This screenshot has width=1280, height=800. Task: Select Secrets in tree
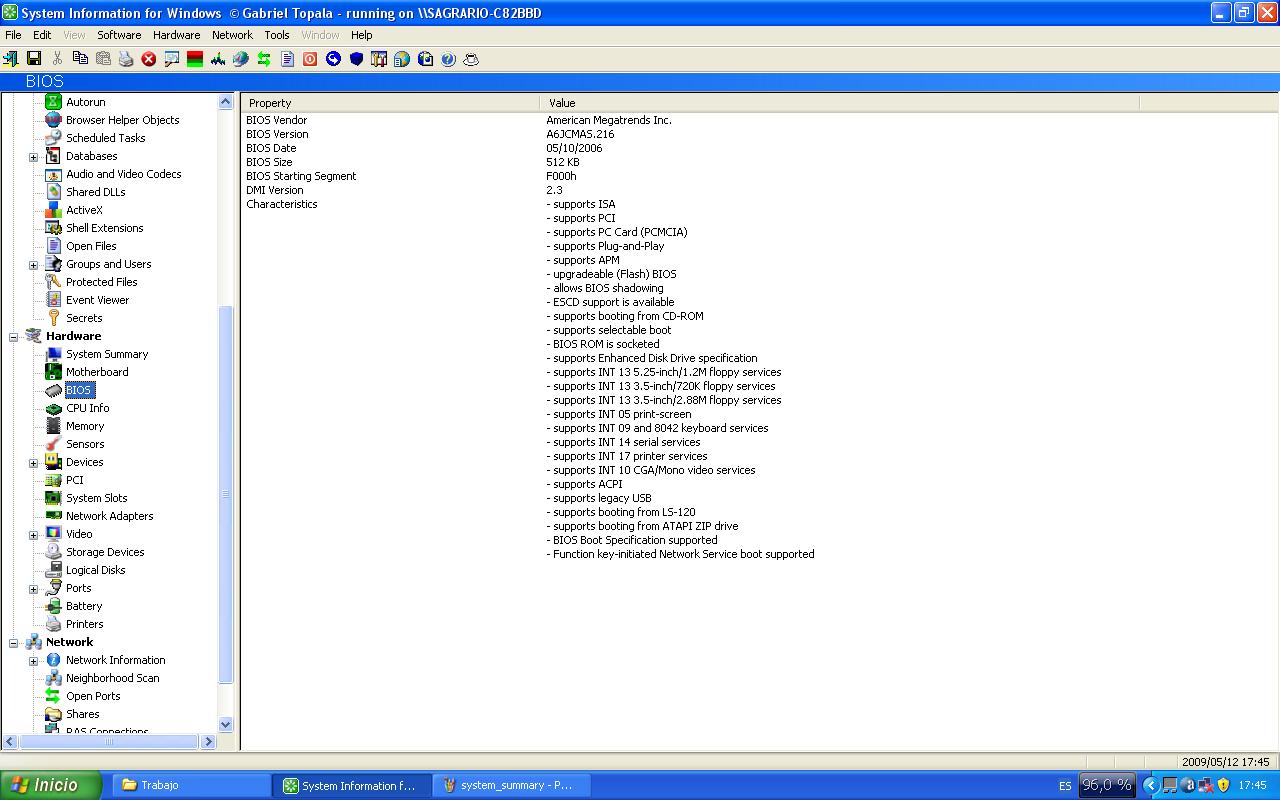[x=84, y=318]
